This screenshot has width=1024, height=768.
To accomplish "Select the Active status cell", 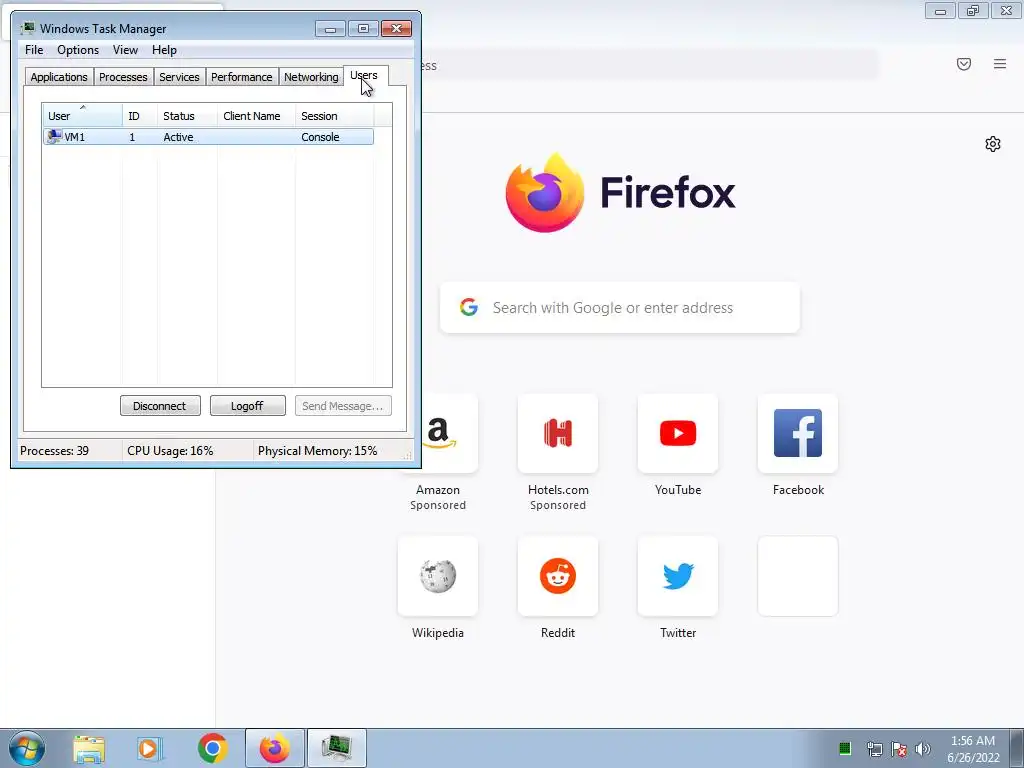I will pos(178,137).
